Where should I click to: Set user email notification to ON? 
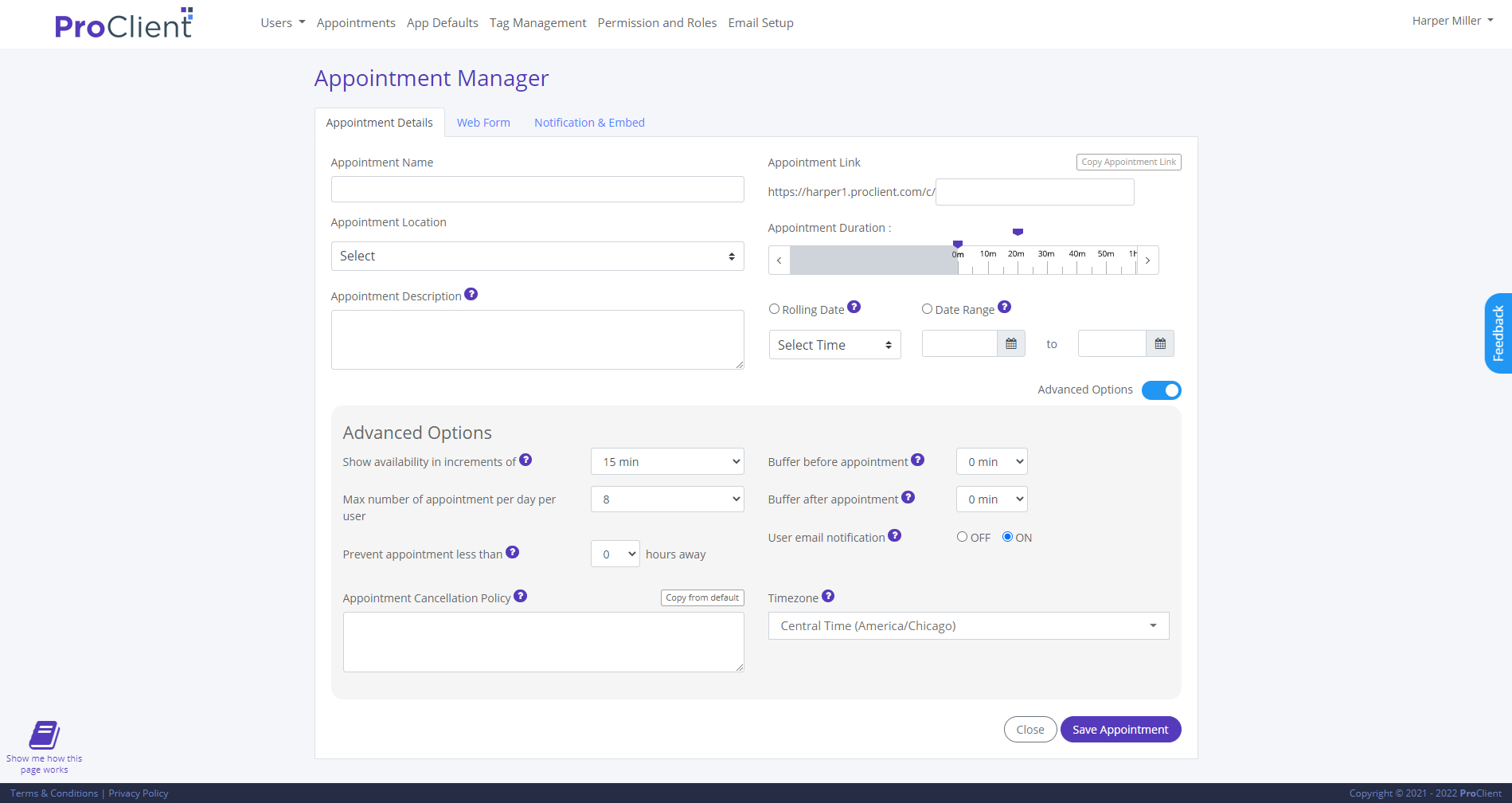tap(1007, 537)
